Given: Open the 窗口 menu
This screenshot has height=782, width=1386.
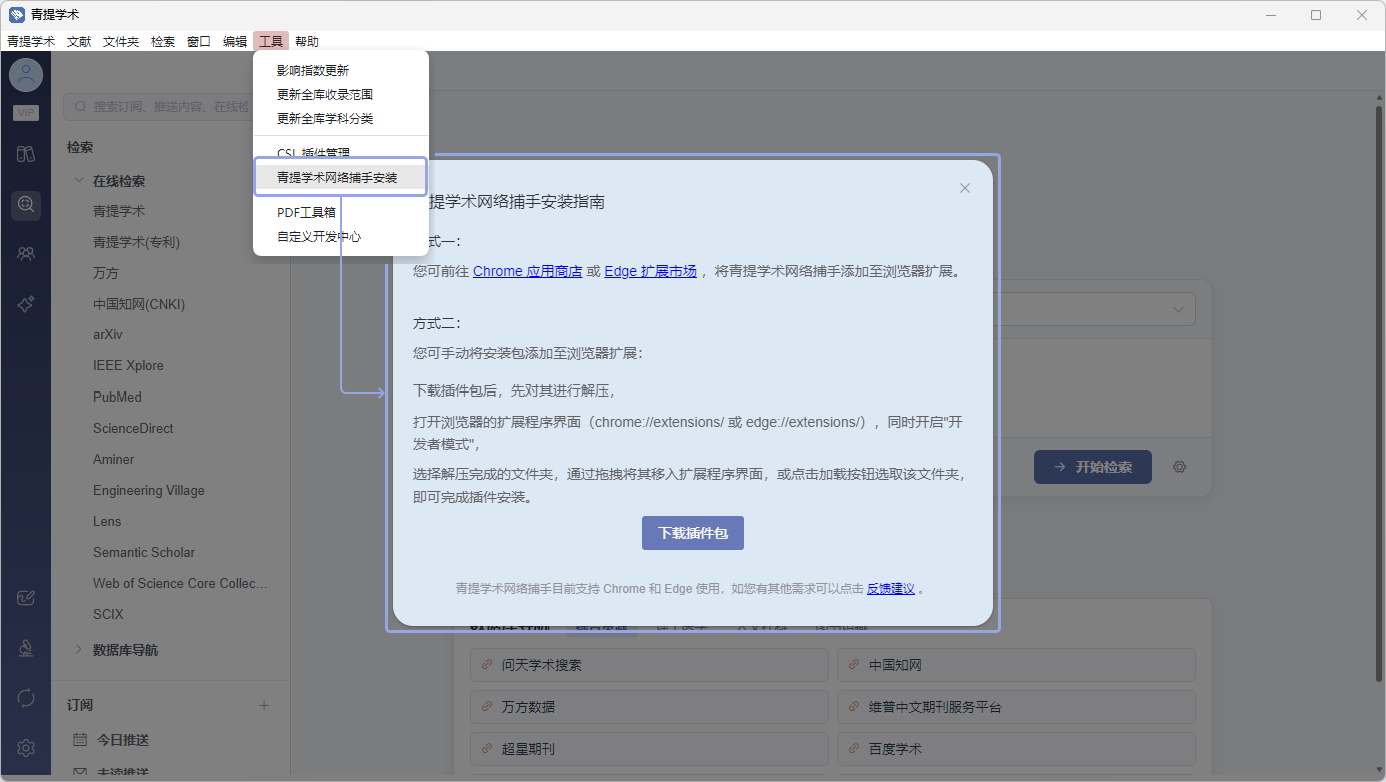Looking at the screenshot, I should tap(199, 41).
